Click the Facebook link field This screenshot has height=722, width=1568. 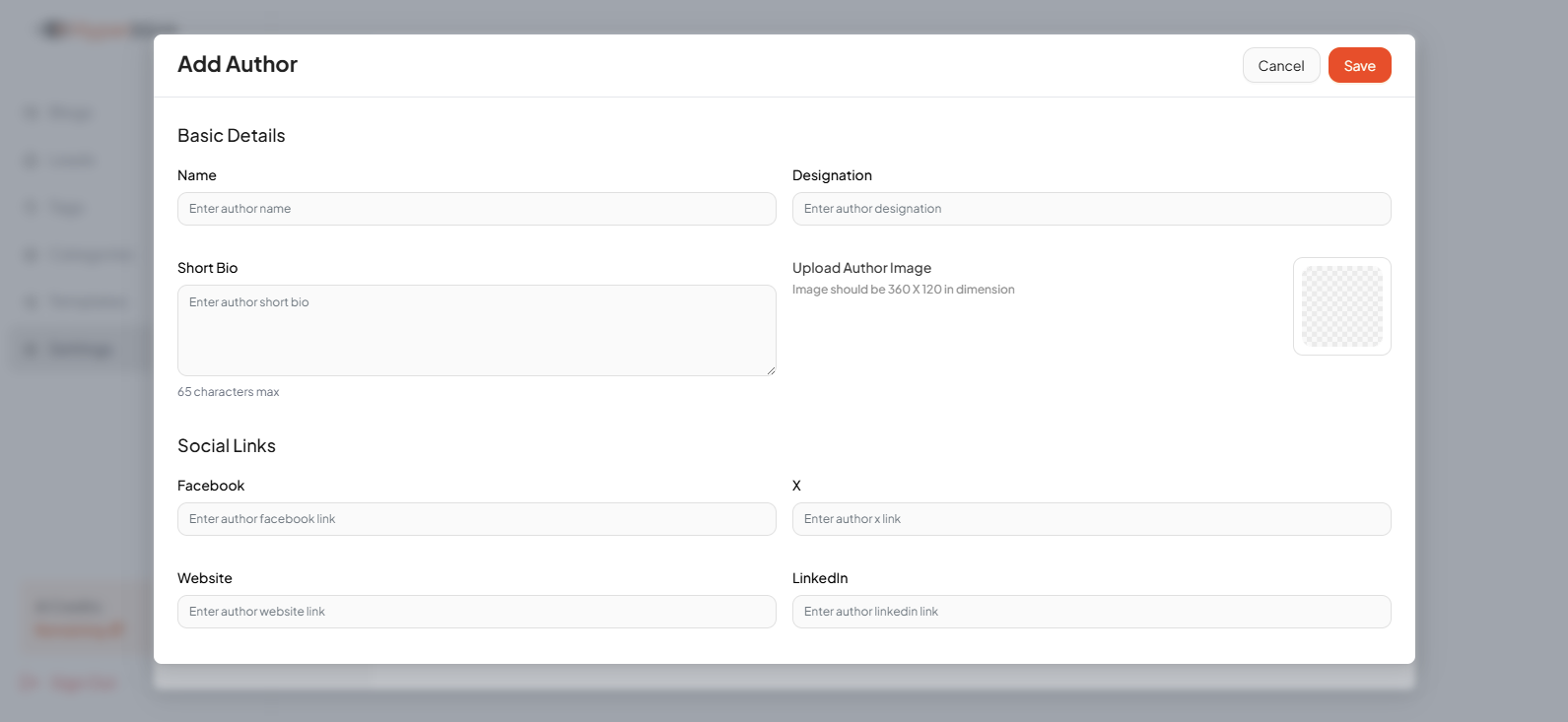pos(477,519)
